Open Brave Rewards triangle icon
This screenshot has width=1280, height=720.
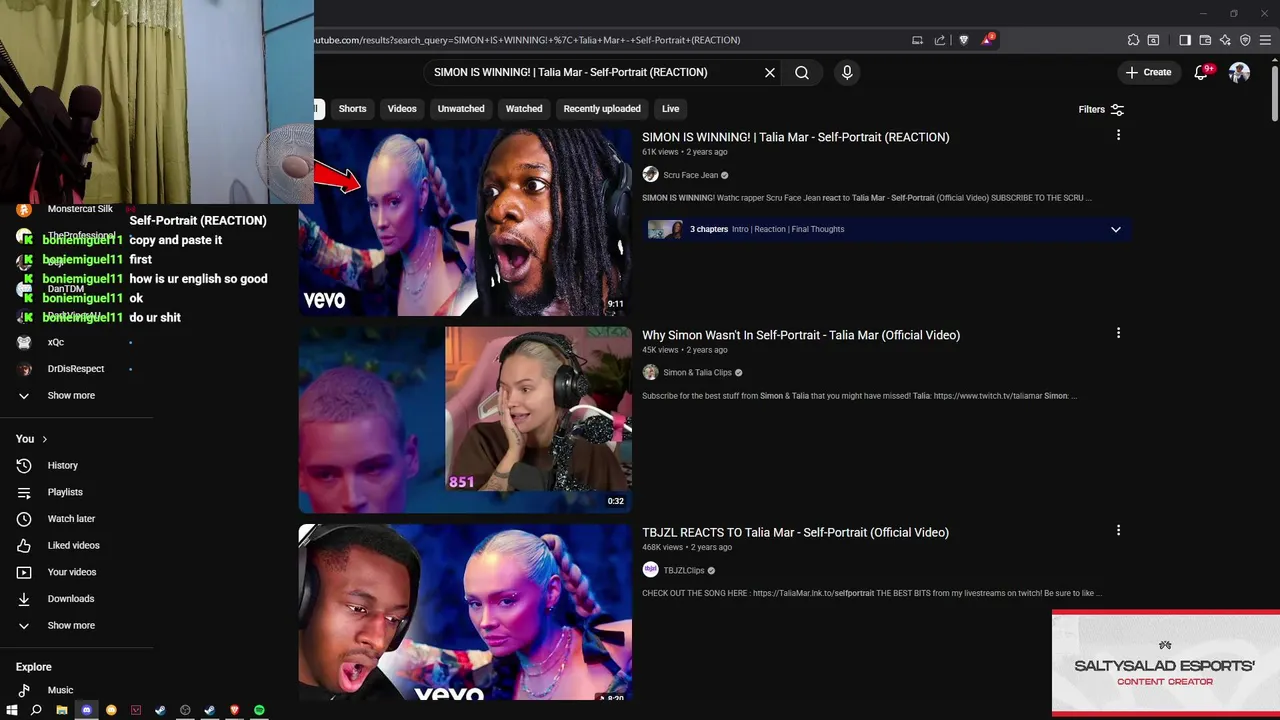(x=987, y=40)
